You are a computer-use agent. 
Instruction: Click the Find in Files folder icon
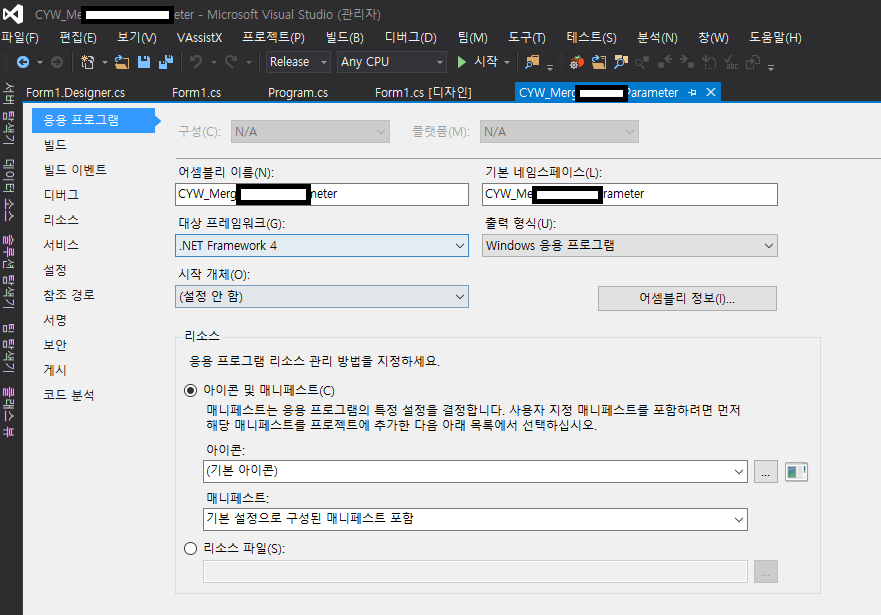532,62
